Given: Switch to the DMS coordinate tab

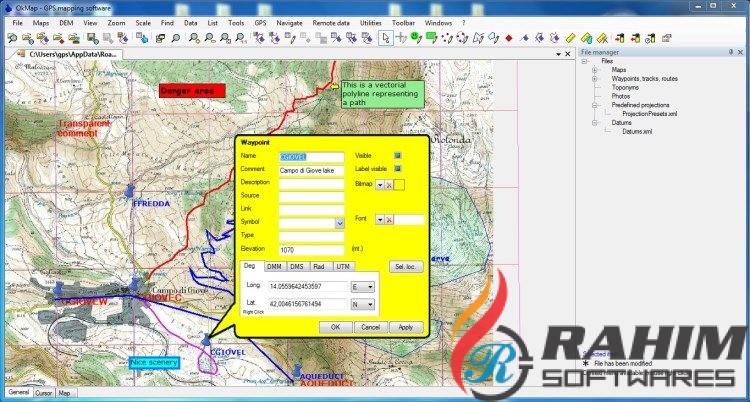Looking at the screenshot, I should 297,267.
